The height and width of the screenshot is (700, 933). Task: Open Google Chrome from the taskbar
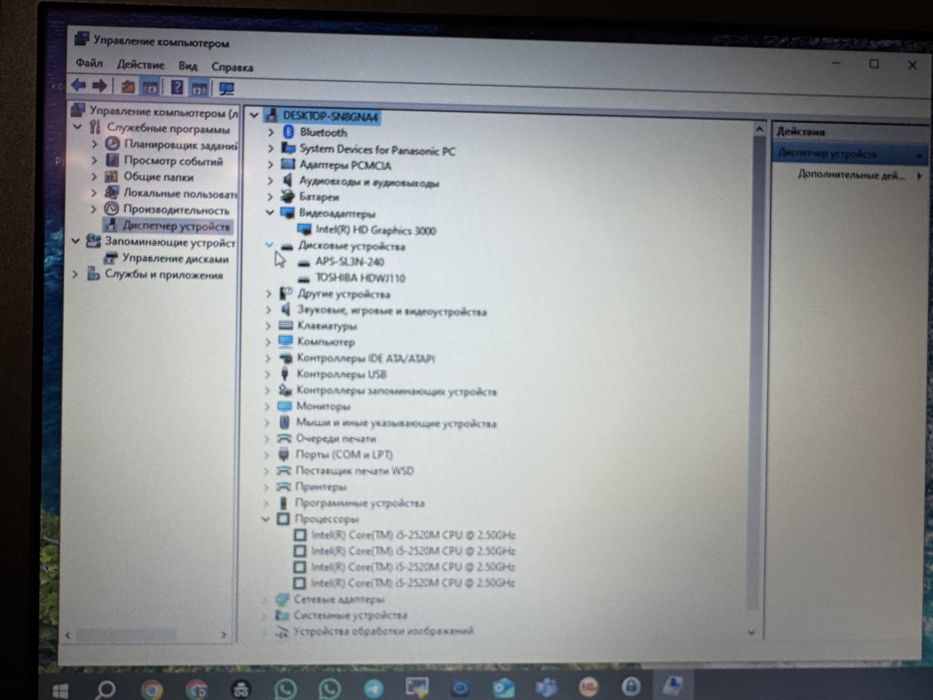(x=152, y=689)
